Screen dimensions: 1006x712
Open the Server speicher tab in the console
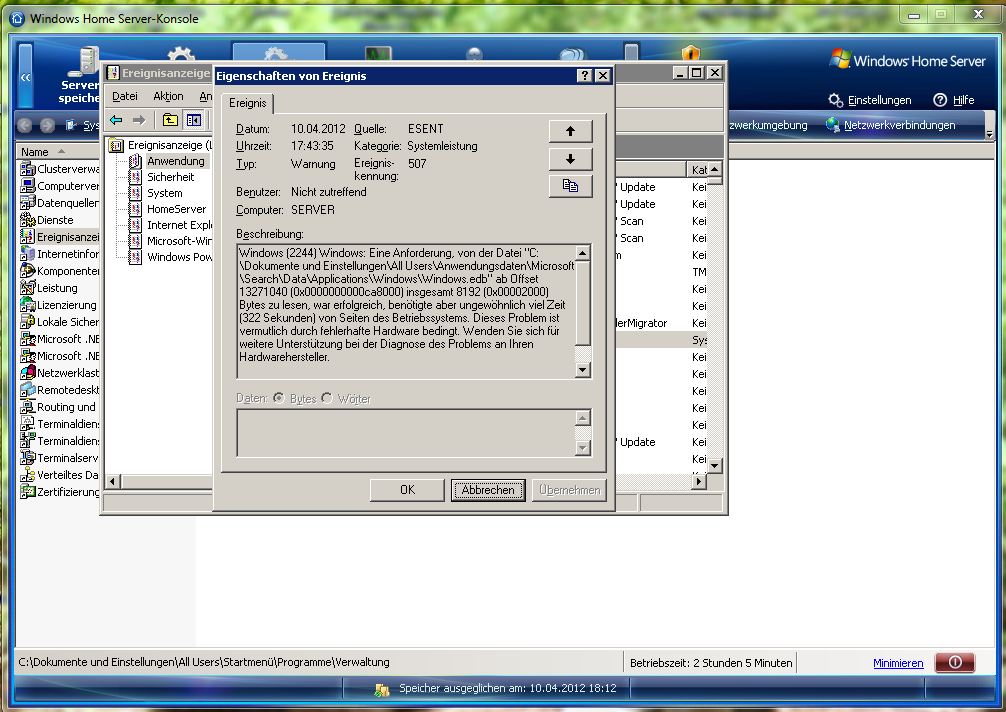click(x=79, y=76)
